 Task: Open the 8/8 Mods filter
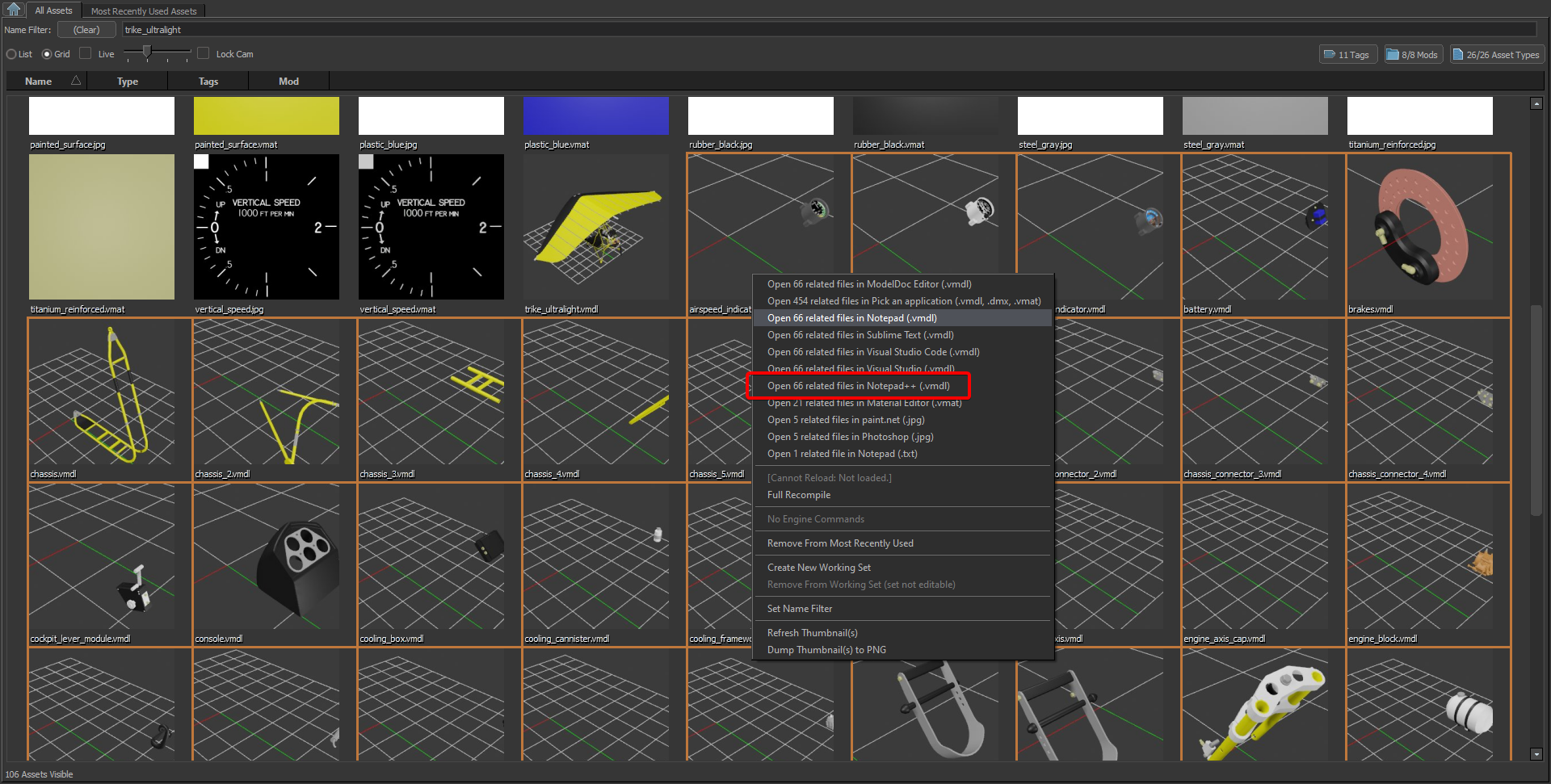1412,53
